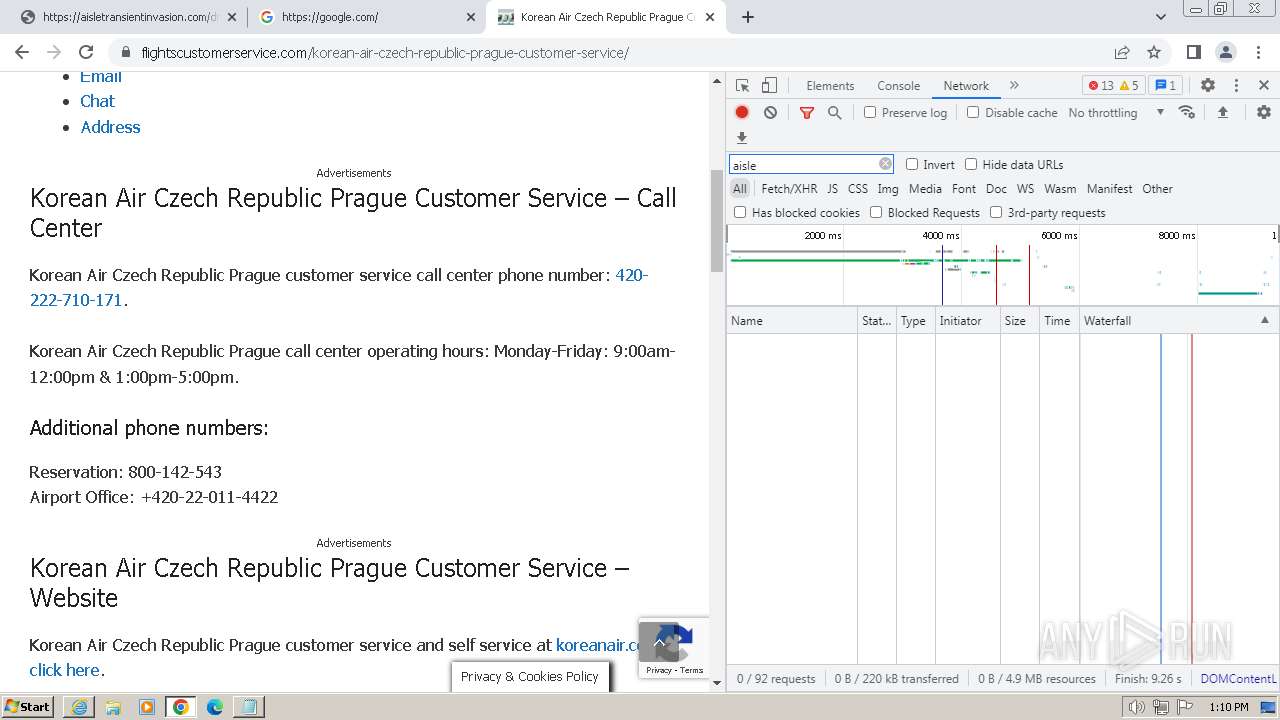Expand more DevTools tabs chevron
Viewport: 1280px width, 720px height.
pyautogui.click(x=1014, y=86)
